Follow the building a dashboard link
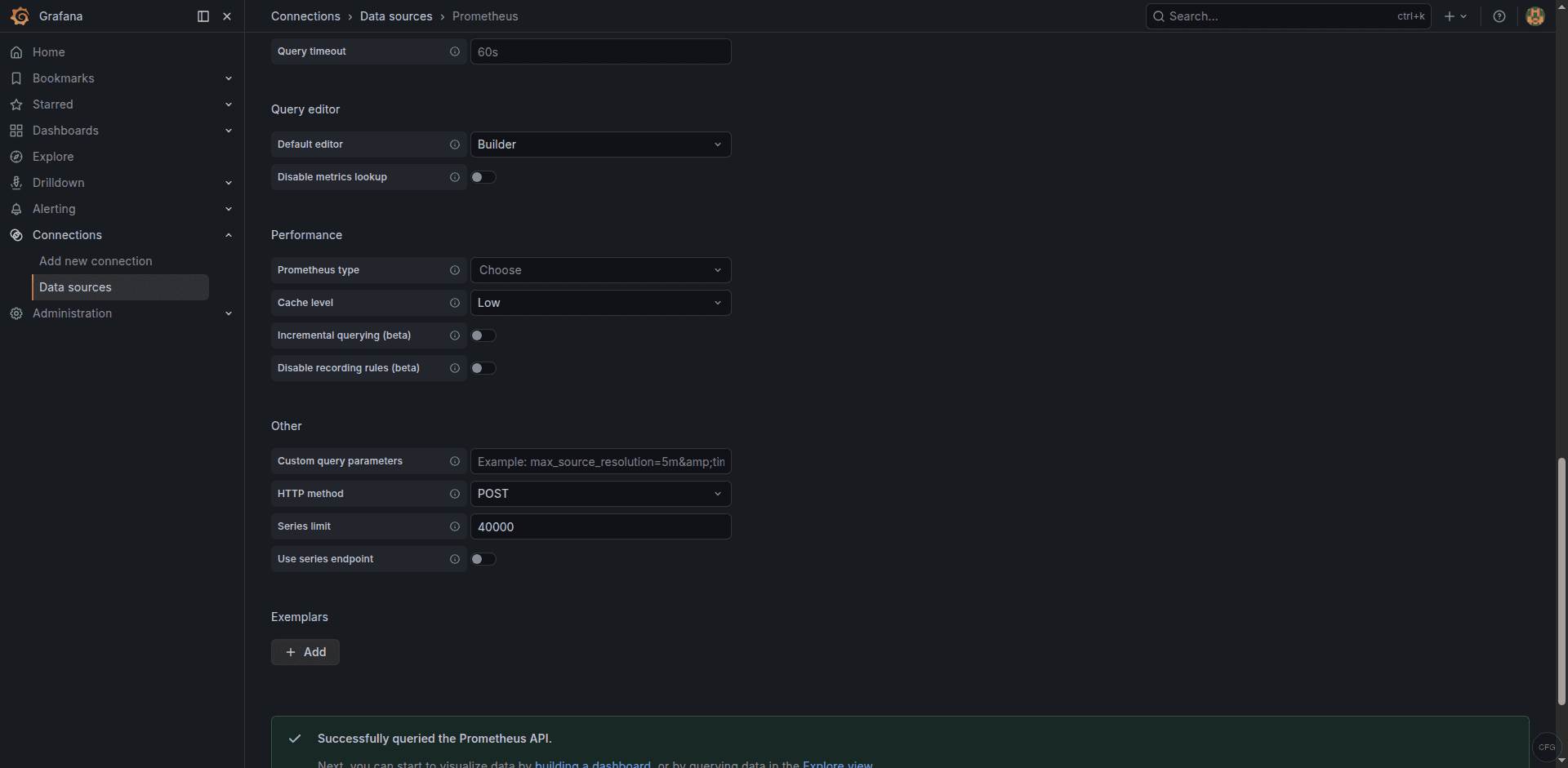The image size is (1568, 768). tap(593, 764)
